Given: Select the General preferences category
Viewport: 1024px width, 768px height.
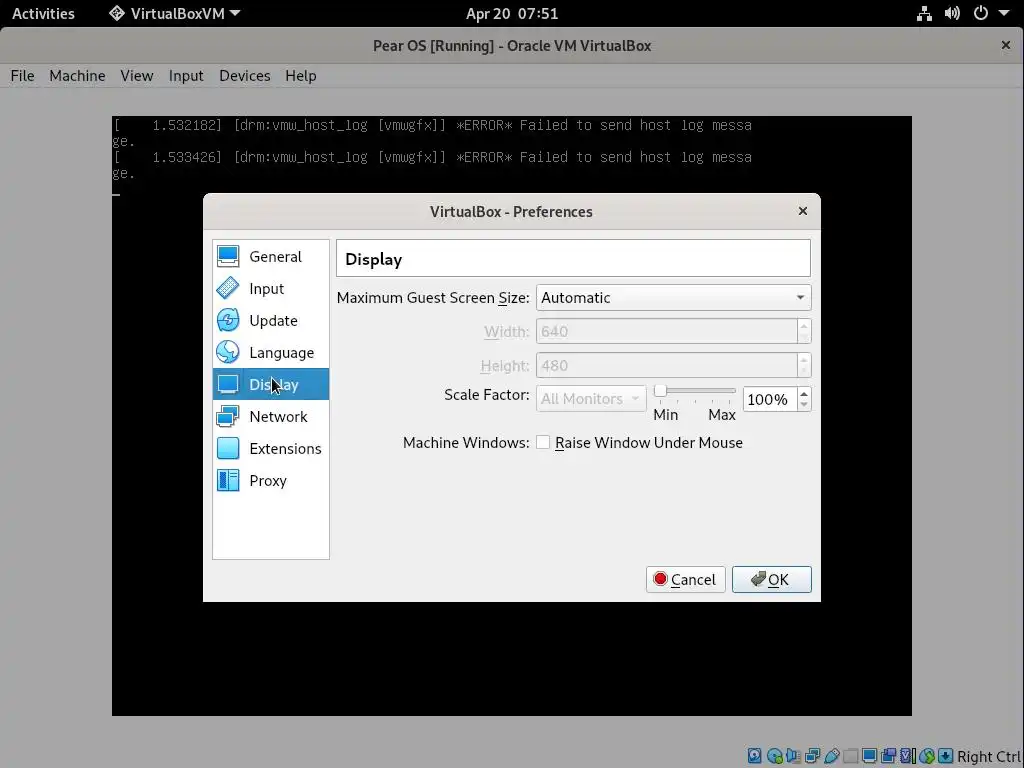Looking at the screenshot, I should (x=270, y=256).
